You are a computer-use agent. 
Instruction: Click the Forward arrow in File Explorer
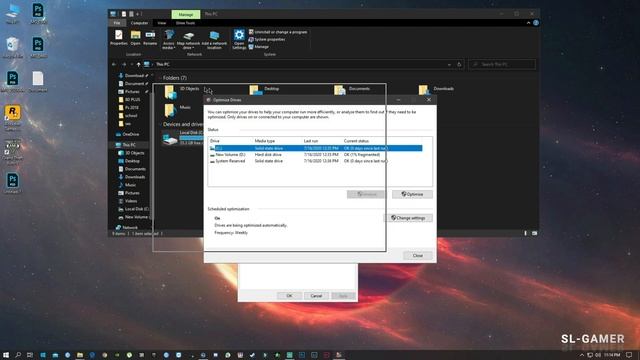pyautogui.click(x=124, y=64)
